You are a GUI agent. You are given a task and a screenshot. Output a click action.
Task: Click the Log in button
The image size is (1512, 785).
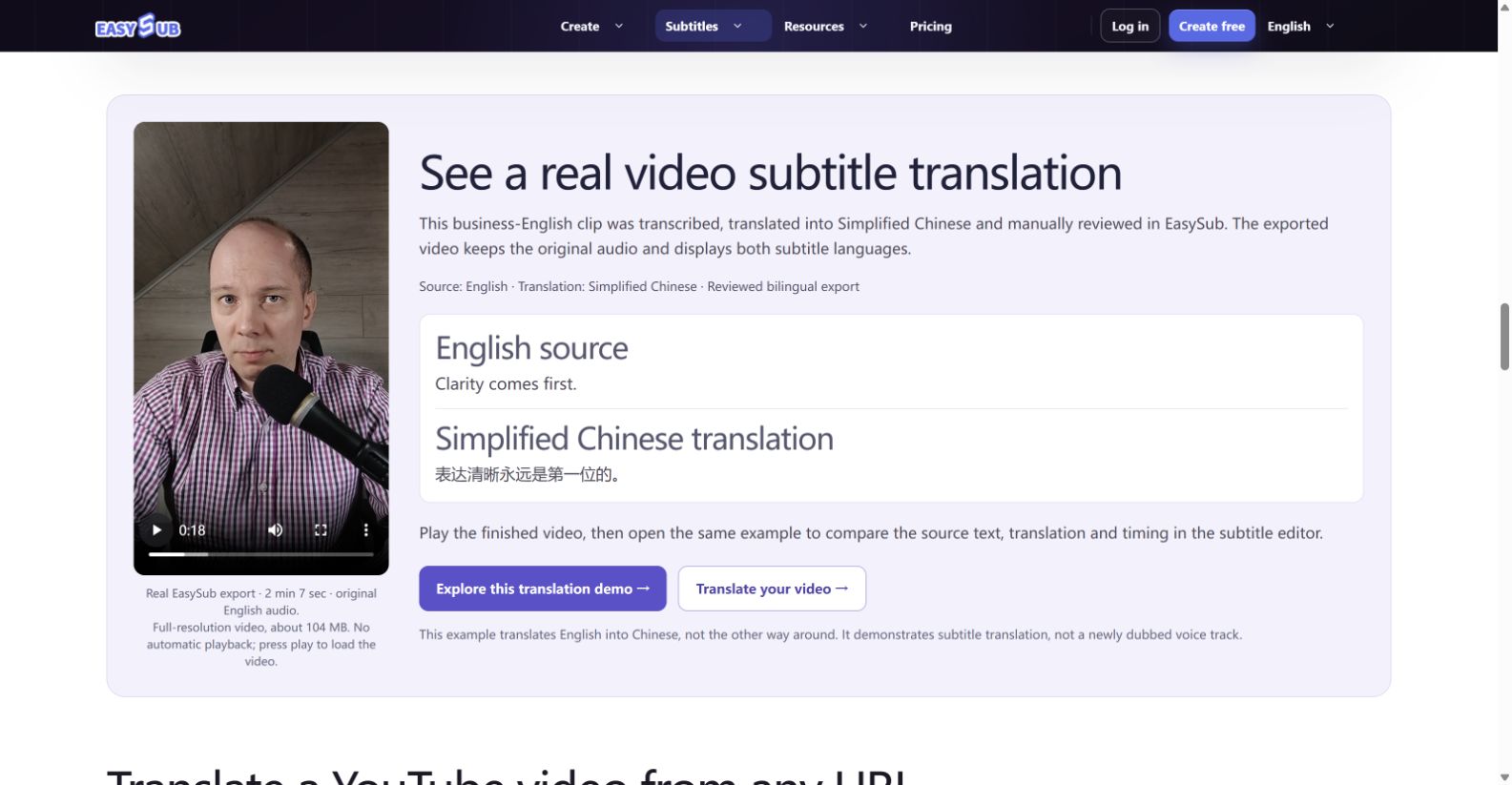1129,26
